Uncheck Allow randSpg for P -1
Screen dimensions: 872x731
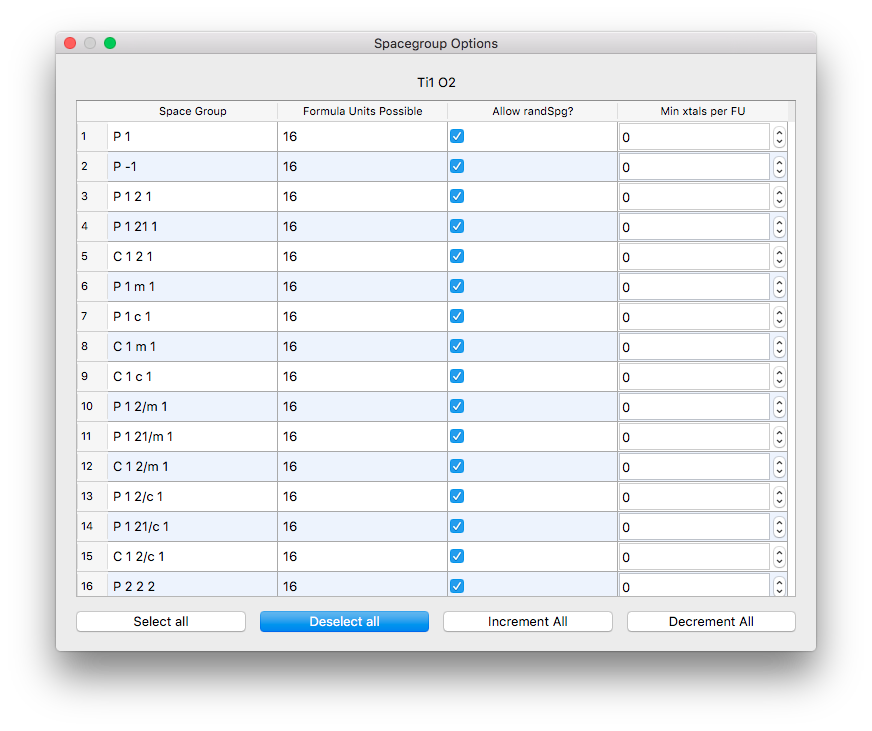pyautogui.click(x=457, y=166)
